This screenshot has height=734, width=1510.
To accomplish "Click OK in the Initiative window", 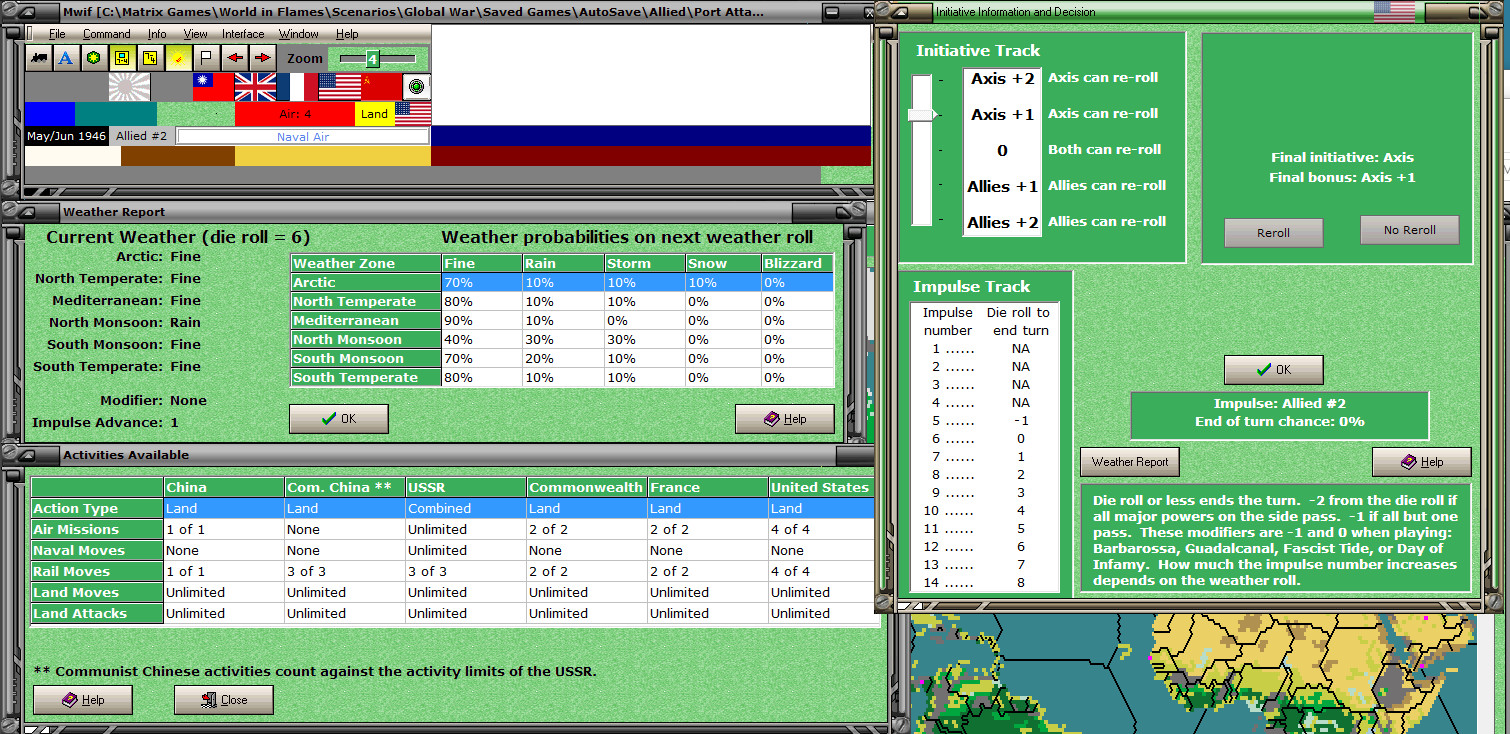I will (x=1274, y=370).
